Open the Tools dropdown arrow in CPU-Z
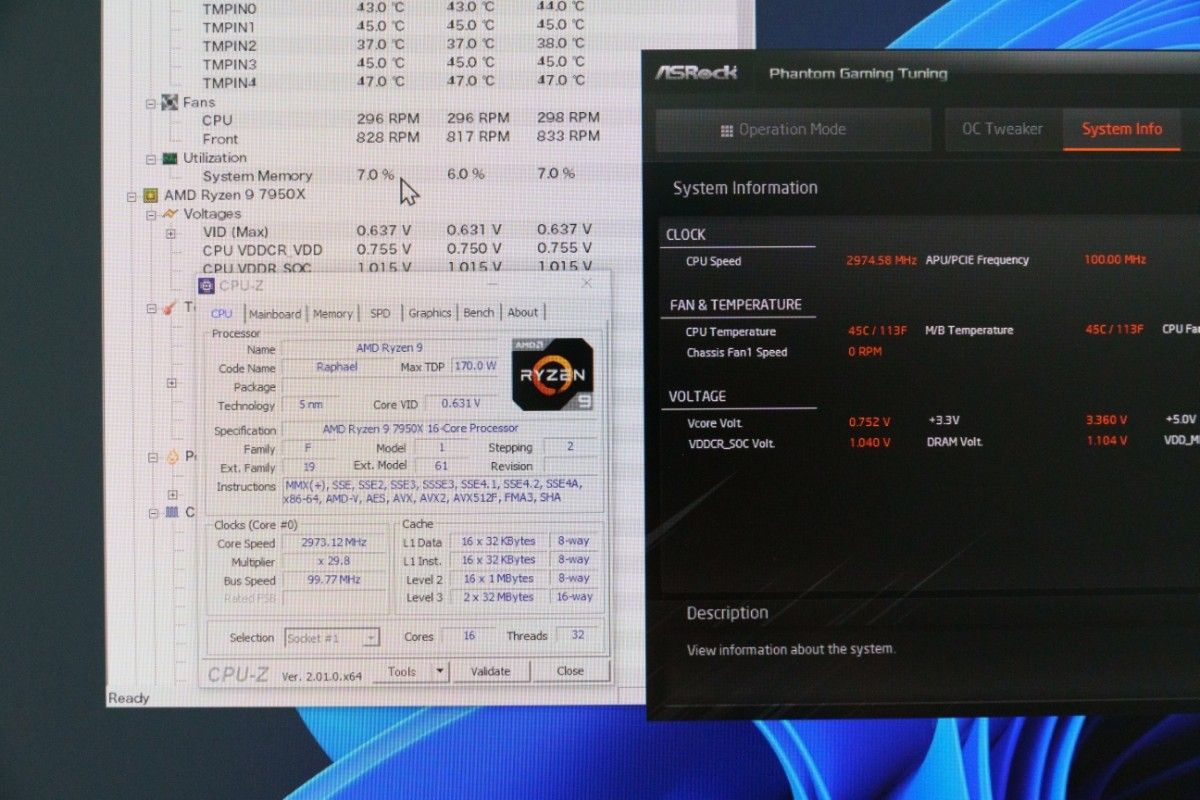Image resolution: width=1200 pixels, height=800 pixels. (438, 671)
